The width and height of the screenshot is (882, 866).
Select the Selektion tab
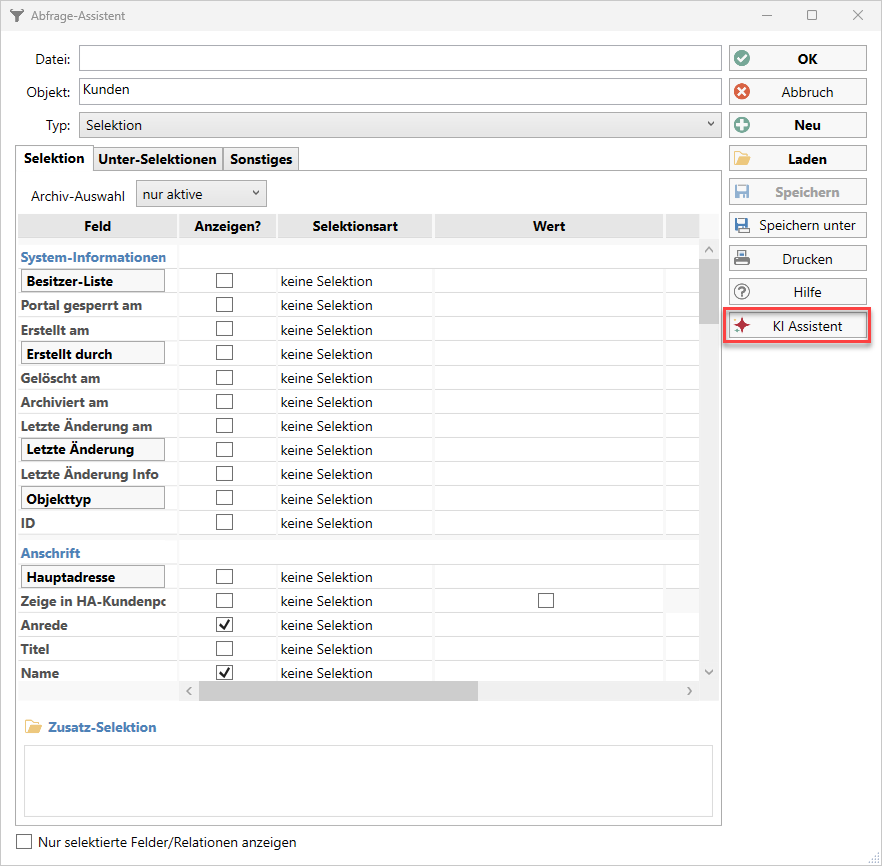[x=54, y=158]
